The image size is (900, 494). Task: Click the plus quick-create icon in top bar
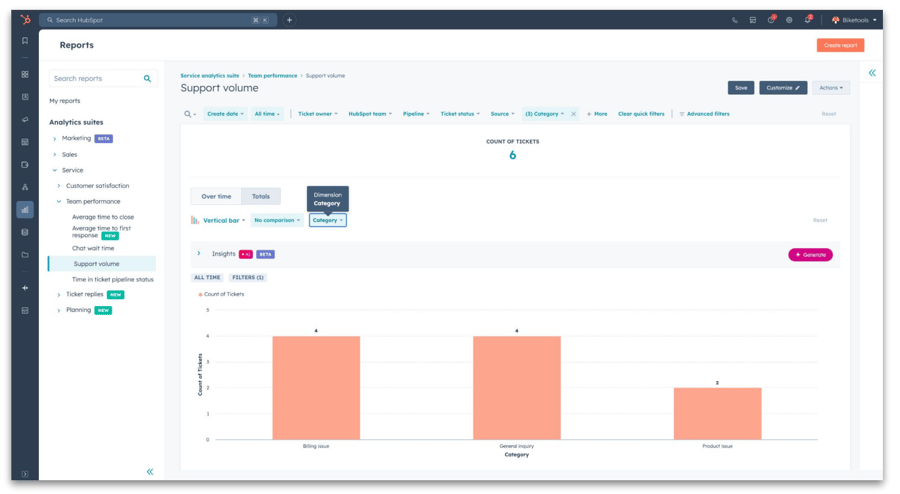click(289, 20)
